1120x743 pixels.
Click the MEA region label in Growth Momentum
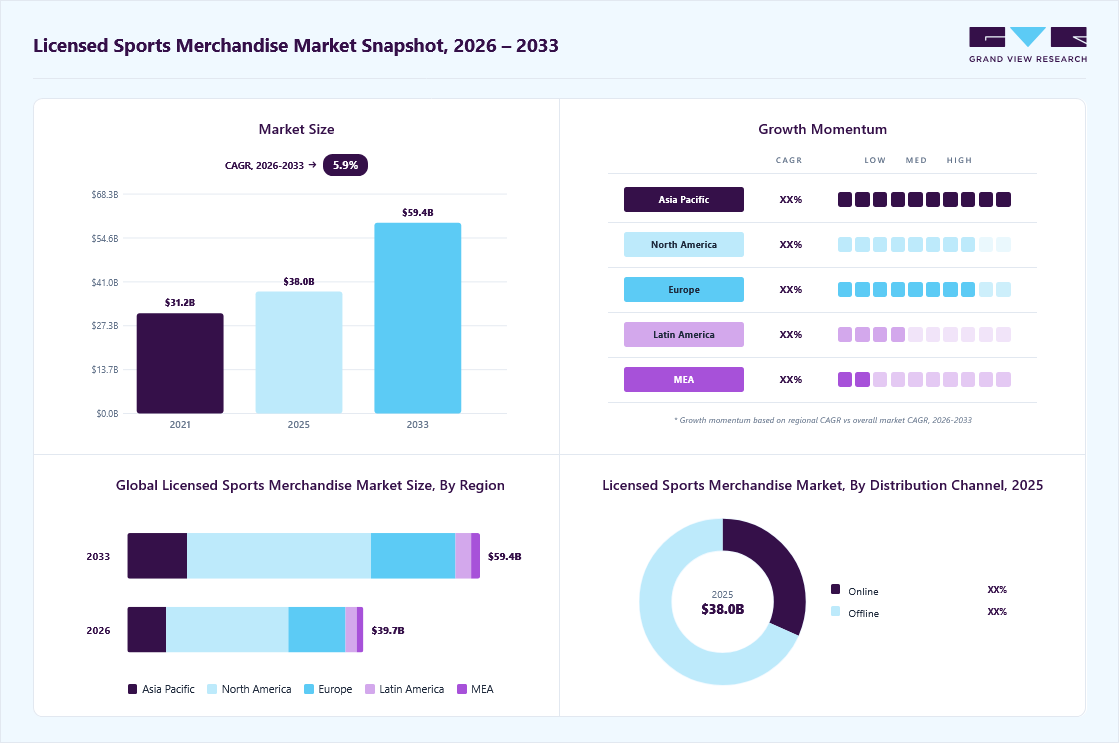(684, 379)
